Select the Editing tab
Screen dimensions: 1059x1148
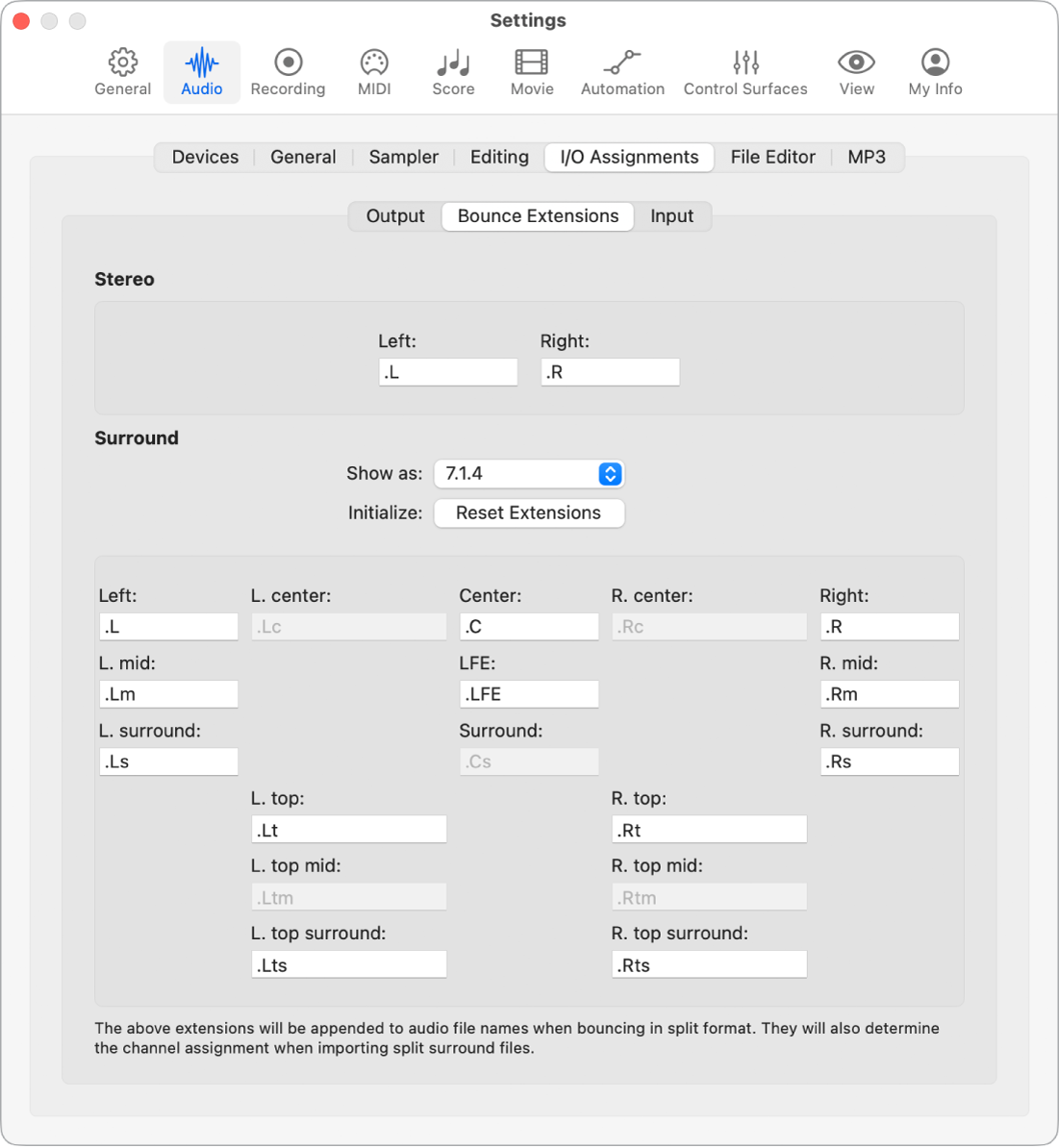point(498,157)
